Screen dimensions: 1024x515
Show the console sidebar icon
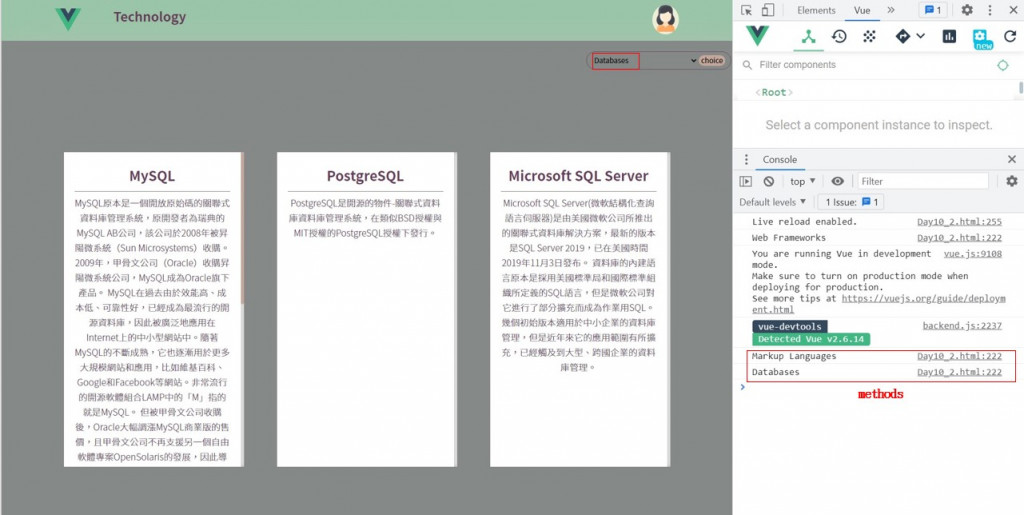tap(746, 181)
